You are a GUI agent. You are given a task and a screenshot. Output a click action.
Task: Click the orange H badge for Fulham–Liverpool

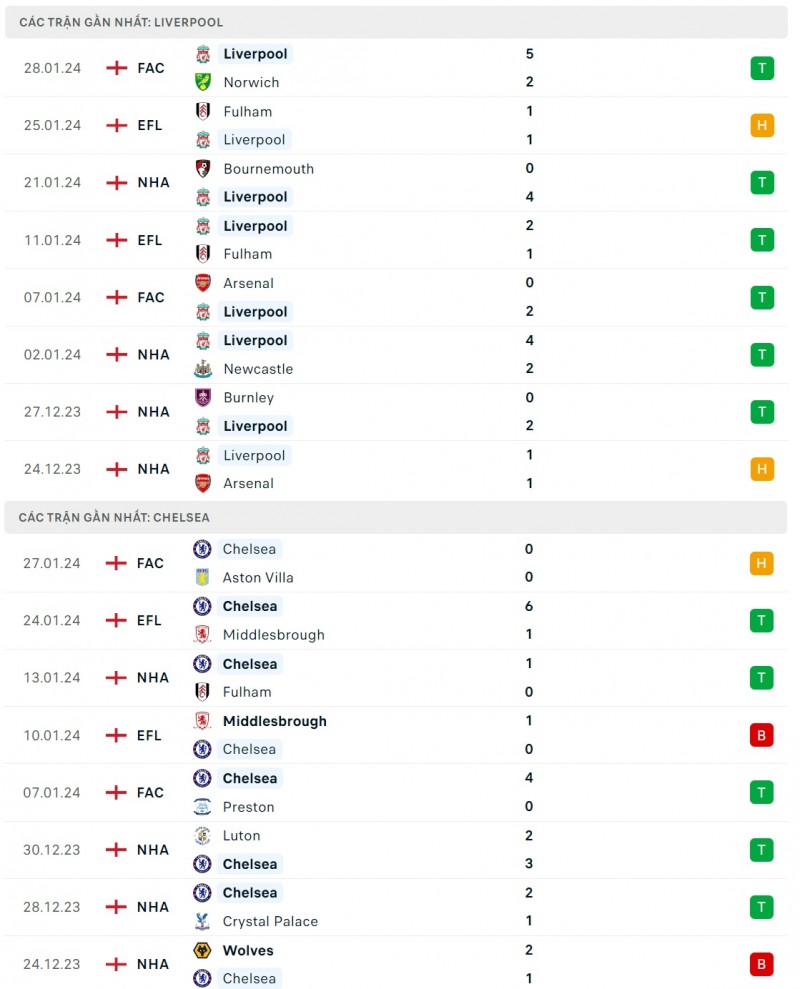[762, 125]
